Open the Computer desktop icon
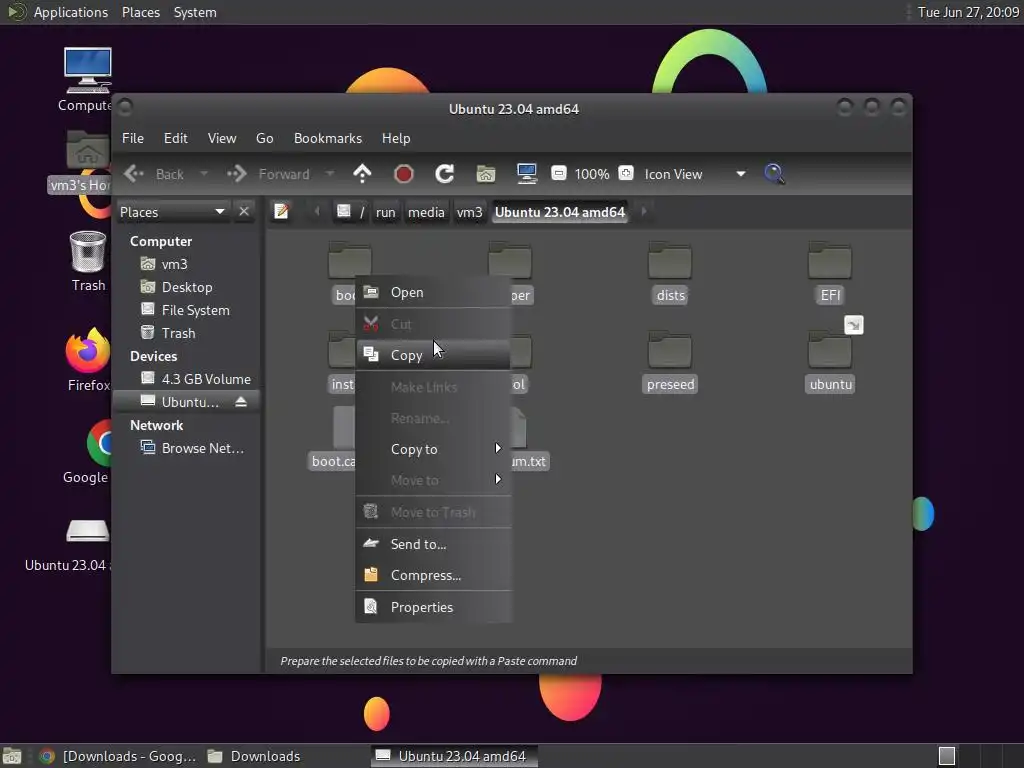 [x=88, y=80]
